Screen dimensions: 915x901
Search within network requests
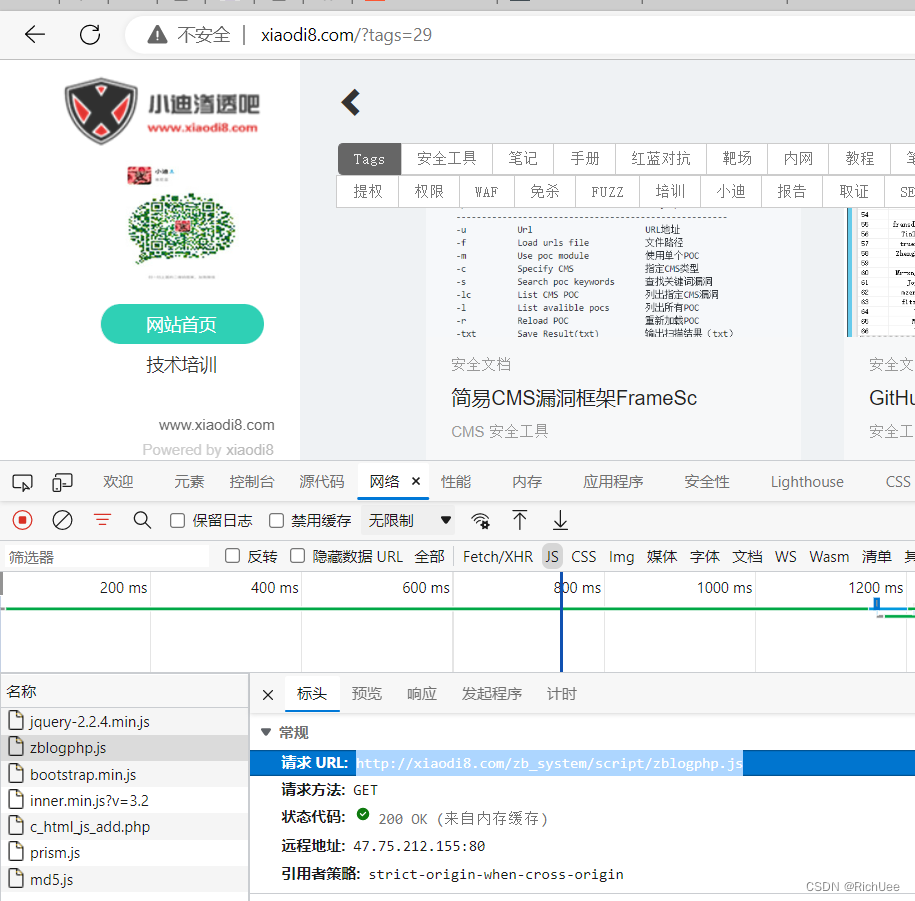(142, 520)
